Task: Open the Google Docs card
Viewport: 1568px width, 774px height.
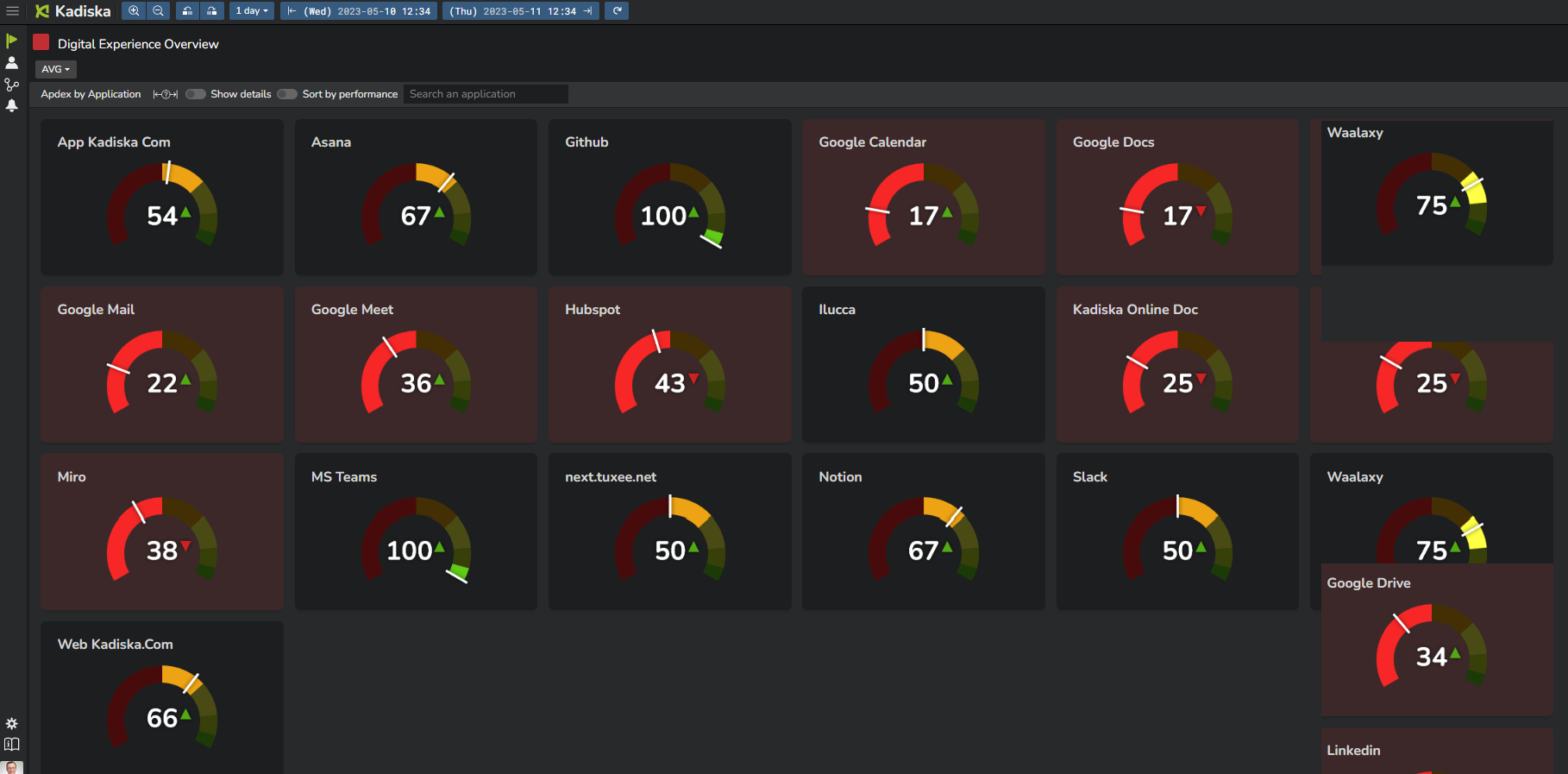Action: (x=1177, y=198)
